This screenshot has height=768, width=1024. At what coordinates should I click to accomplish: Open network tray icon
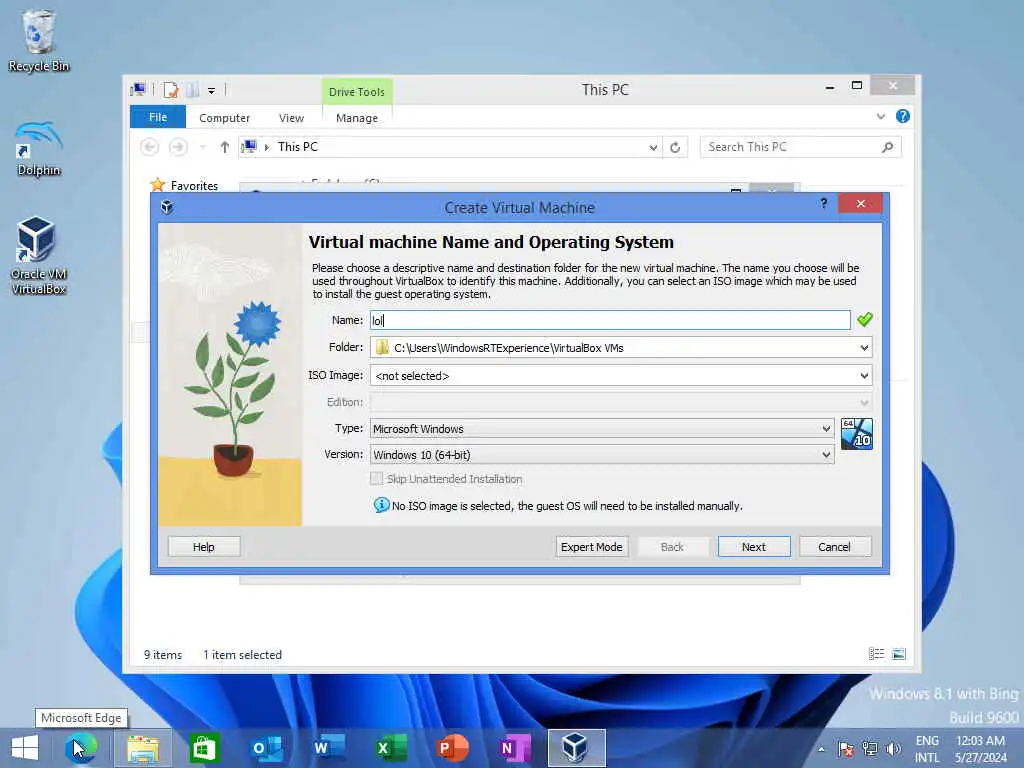click(870, 748)
